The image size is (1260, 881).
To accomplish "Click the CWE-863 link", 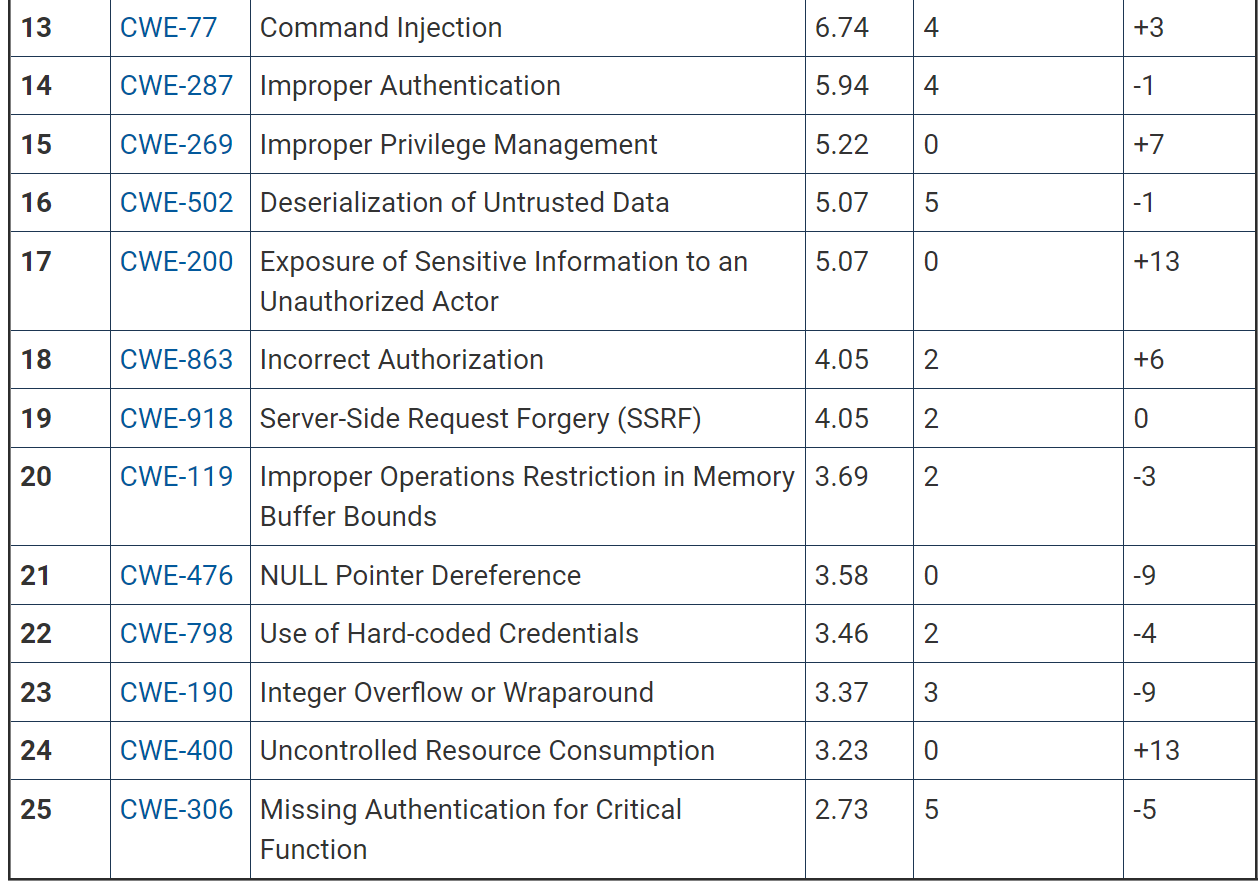I will click(176, 359).
